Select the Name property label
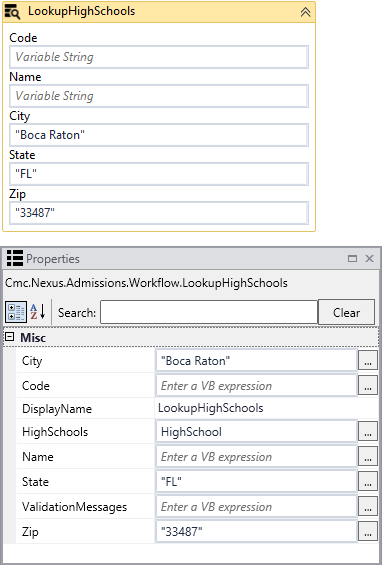This screenshot has width=382, height=567. click(x=38, y=457)
